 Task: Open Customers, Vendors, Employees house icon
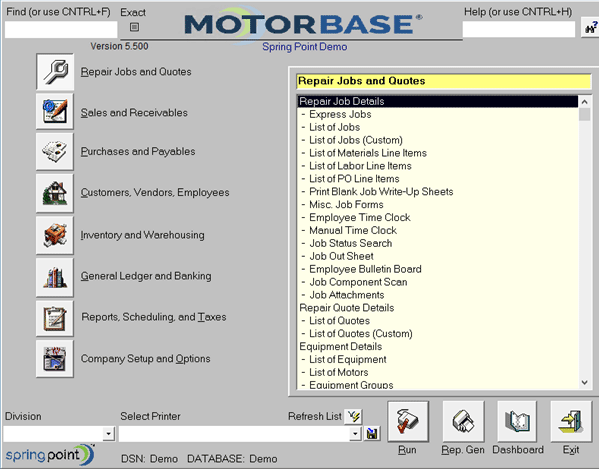[55, 193]
